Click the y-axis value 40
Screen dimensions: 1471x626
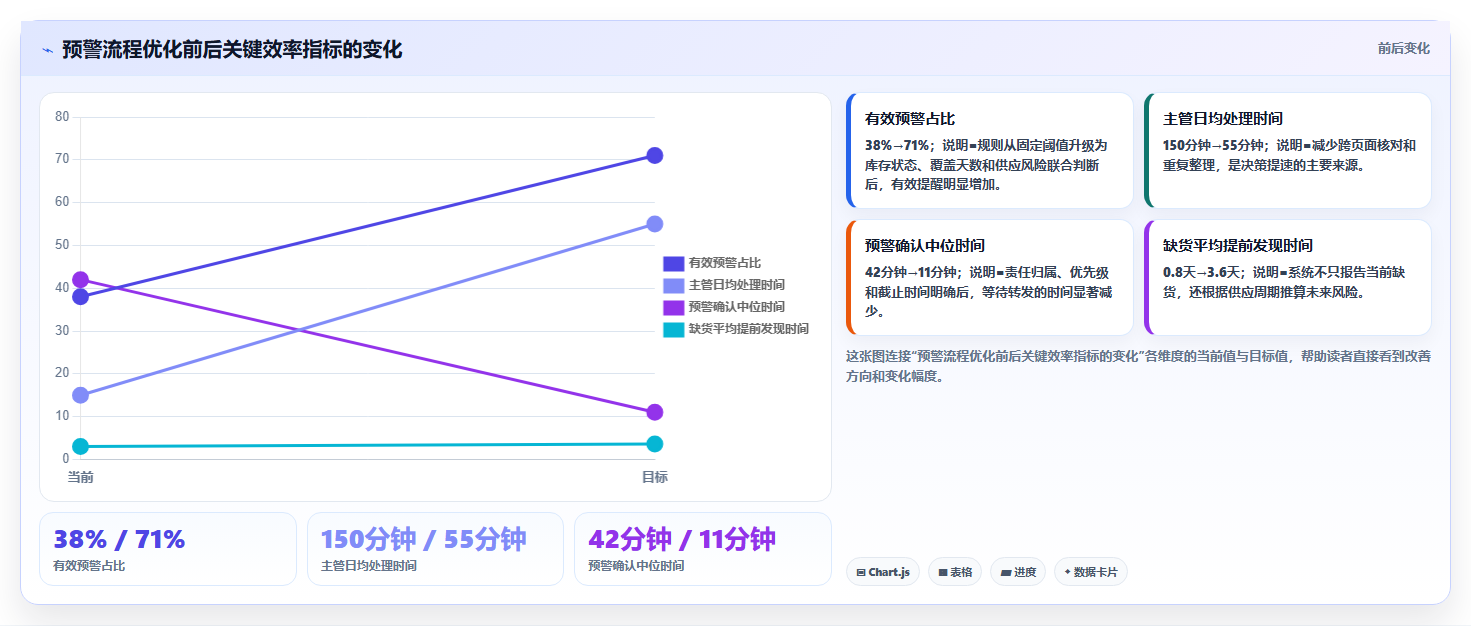click(x=62, y=287)
